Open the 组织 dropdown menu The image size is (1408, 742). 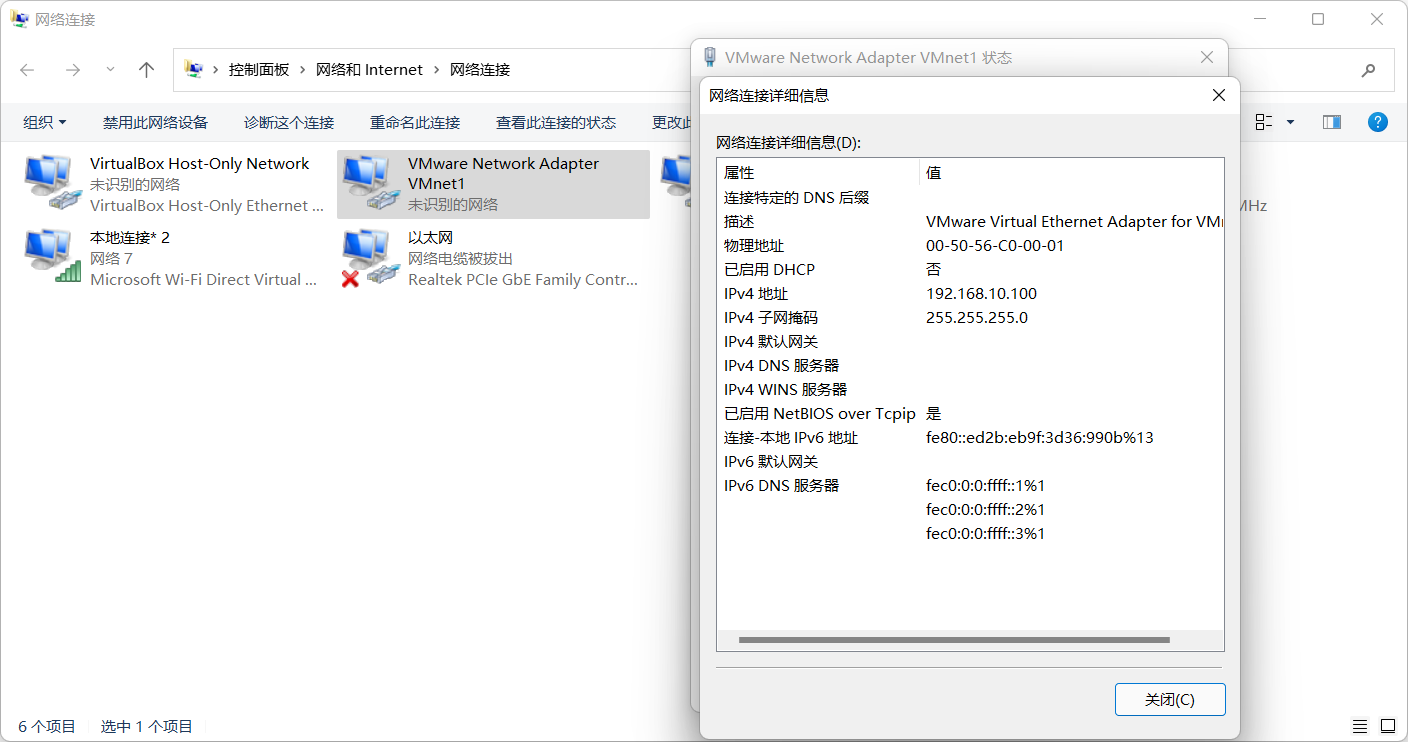pos(45,122)
